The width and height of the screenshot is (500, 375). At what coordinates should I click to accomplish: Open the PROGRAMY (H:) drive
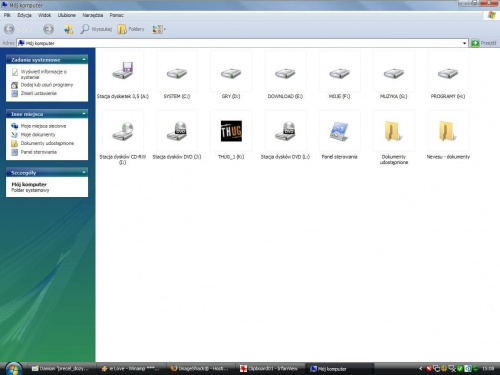448,73
